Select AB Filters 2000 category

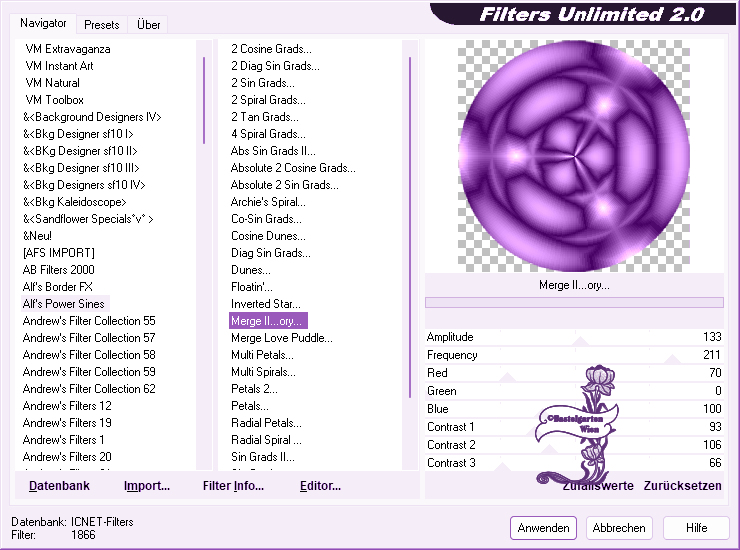(59, 270)
